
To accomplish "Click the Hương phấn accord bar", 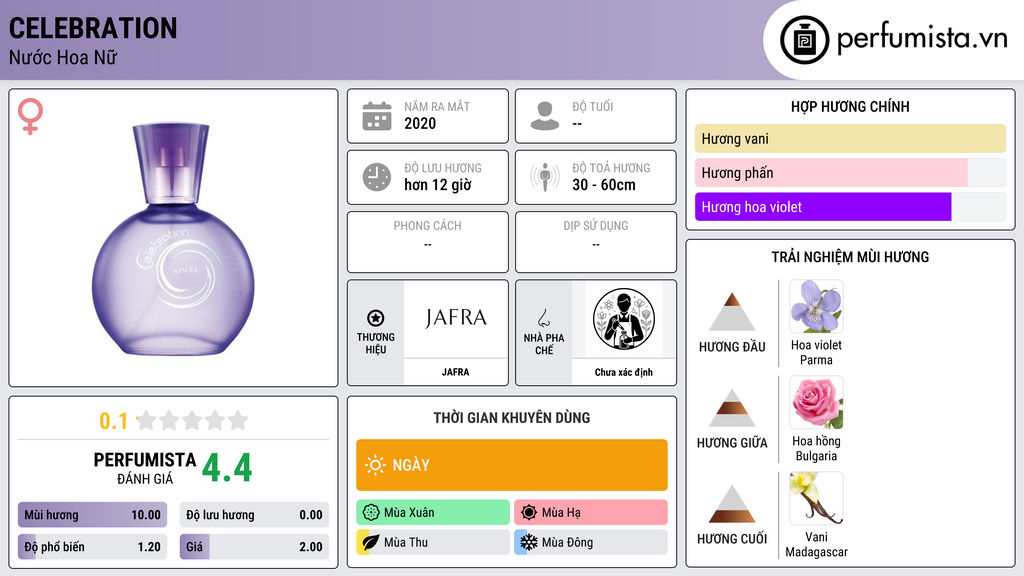I will point(850,172).
